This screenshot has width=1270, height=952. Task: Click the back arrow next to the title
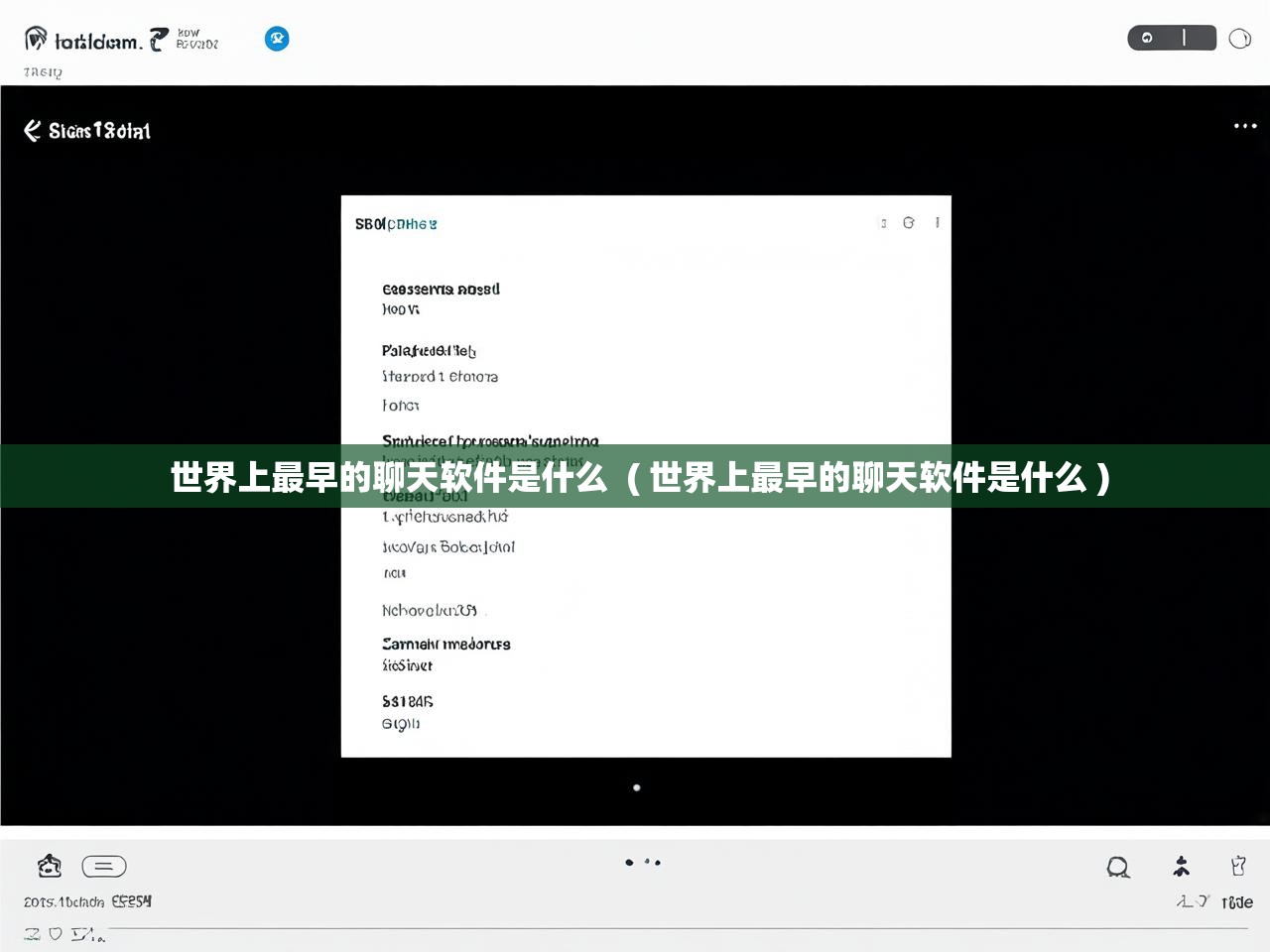click(x=30, y=130)
